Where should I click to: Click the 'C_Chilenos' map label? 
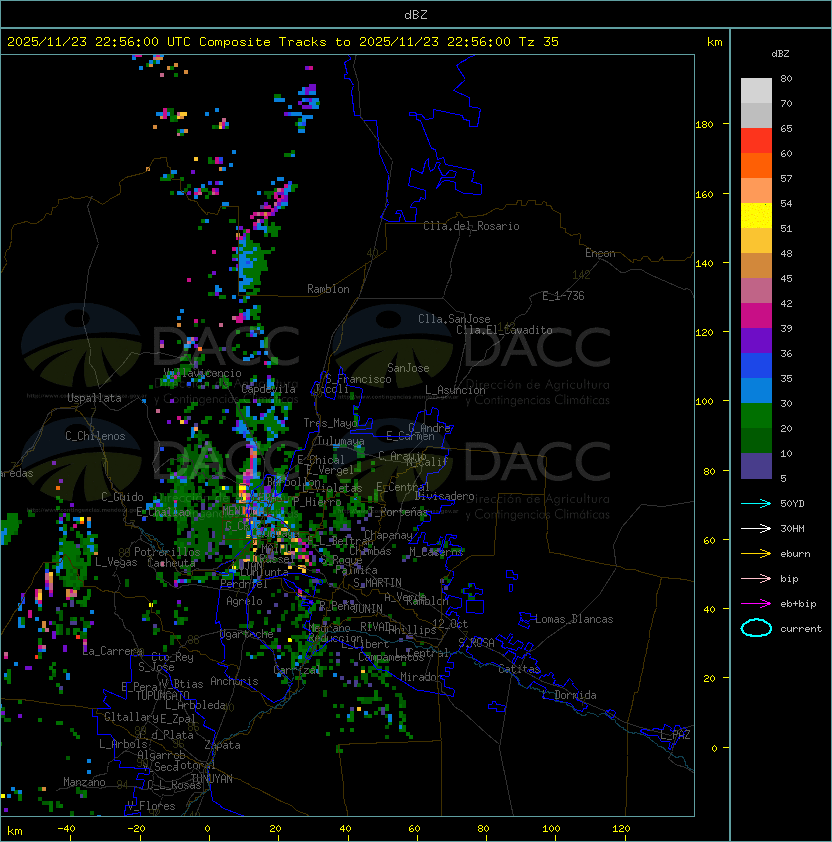coord(95,436)
